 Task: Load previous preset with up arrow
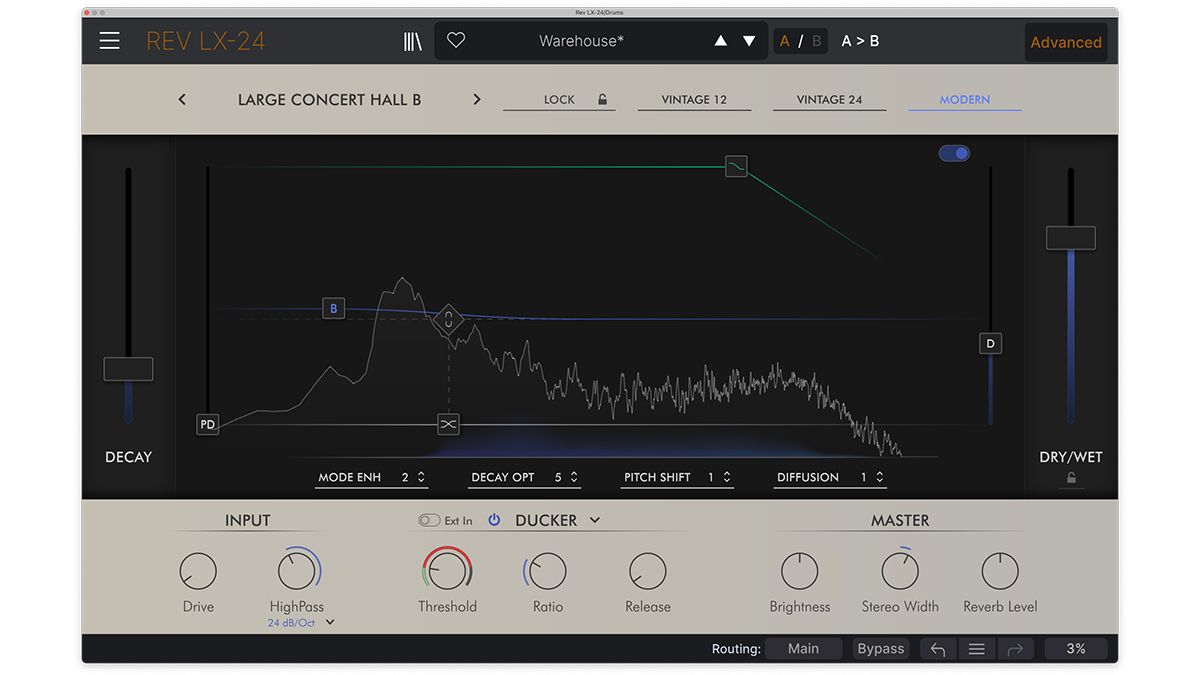[720, 41]
